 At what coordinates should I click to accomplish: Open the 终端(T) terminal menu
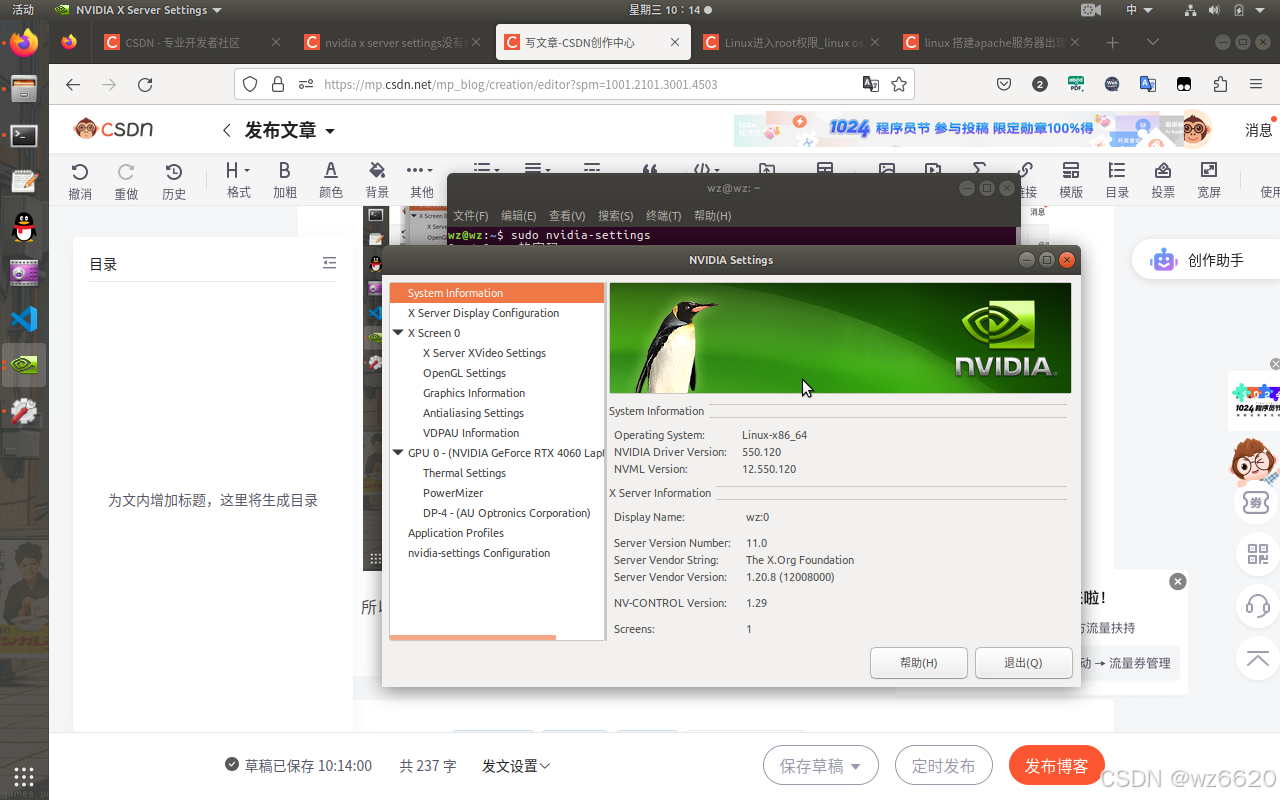[663, 215]
